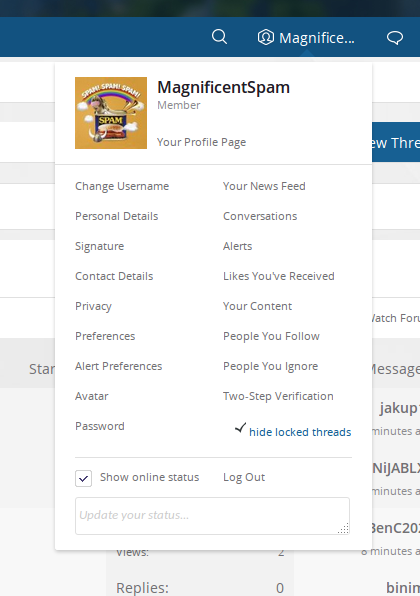Click the Watch Forum link
Screen dimensions: 420x596
click(x=395, y=318)
